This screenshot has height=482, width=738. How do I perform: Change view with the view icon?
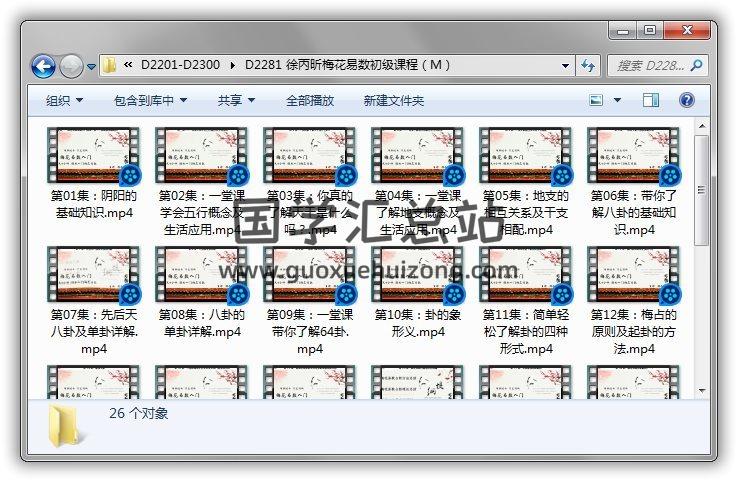tap(596, 100)
